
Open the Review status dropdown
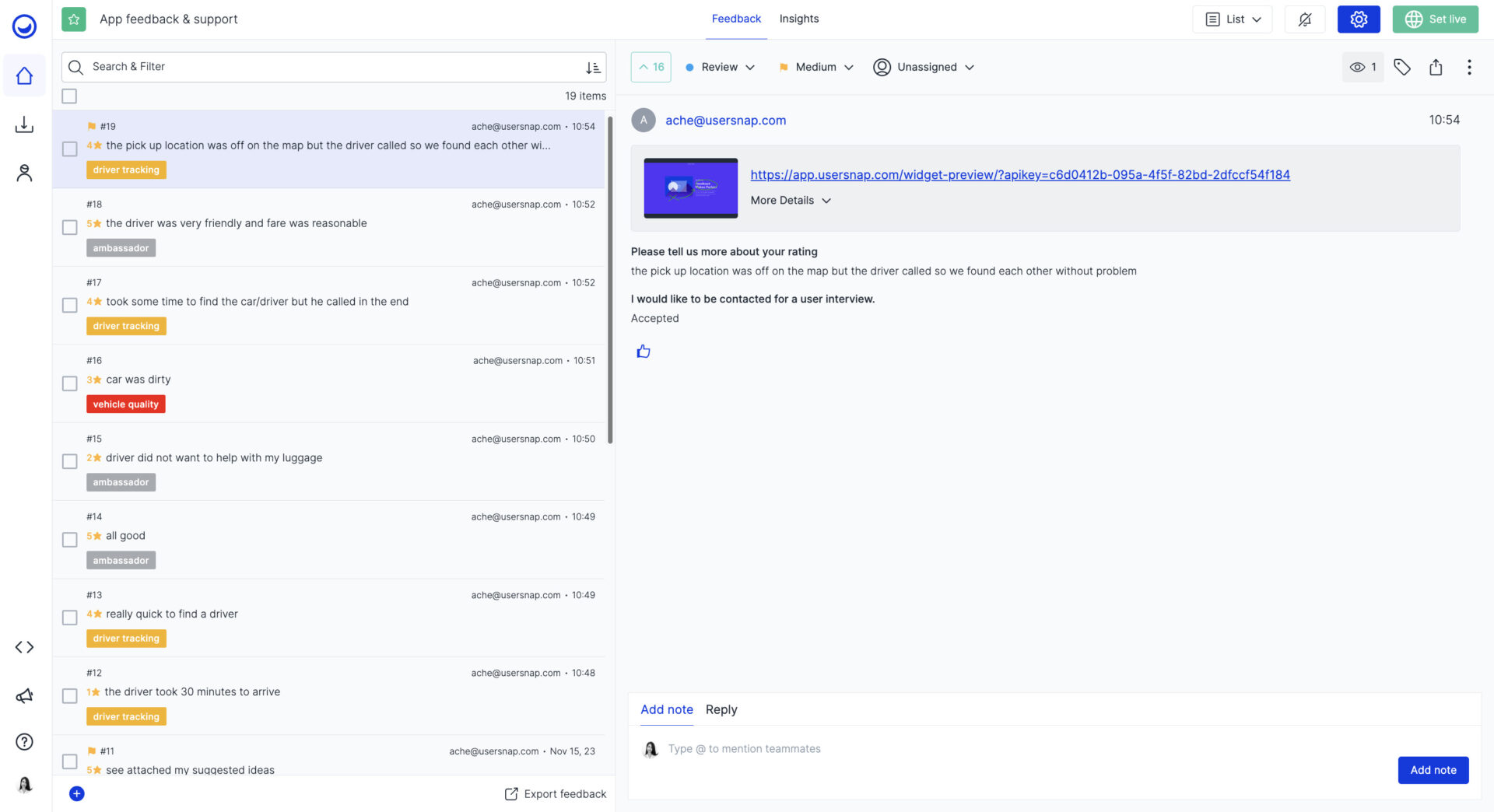point(719,67)
